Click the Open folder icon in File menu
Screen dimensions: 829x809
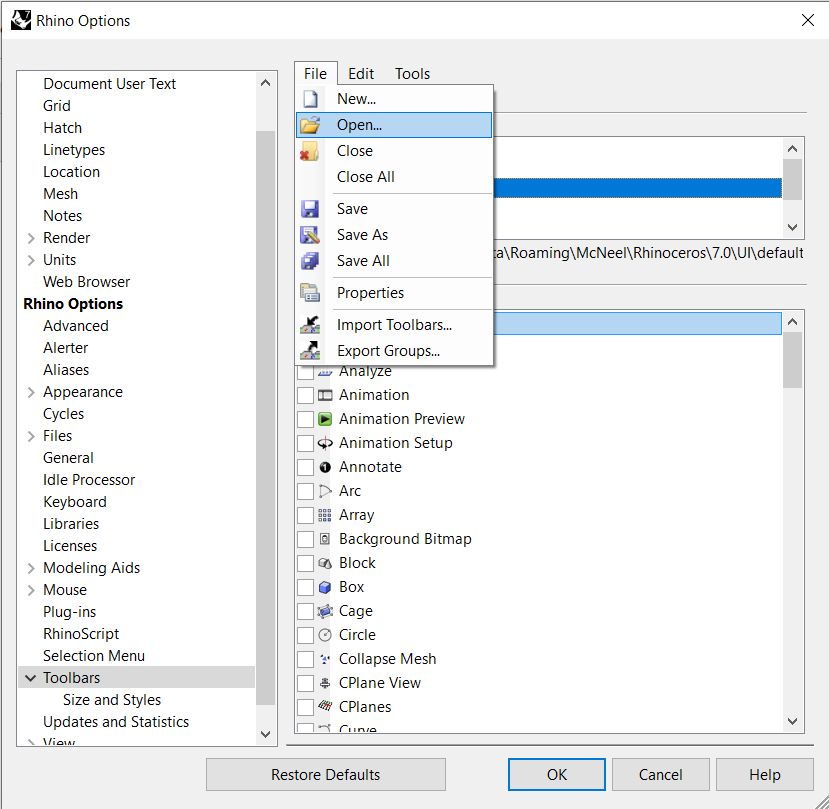click(310, 125)
